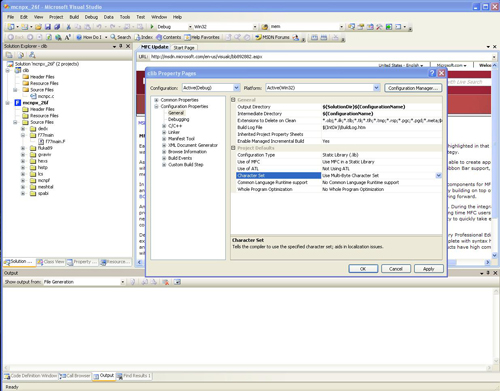Click the help Forward navigation icon
This screenshot has width=500, height=391.
(x=30, y=37)
